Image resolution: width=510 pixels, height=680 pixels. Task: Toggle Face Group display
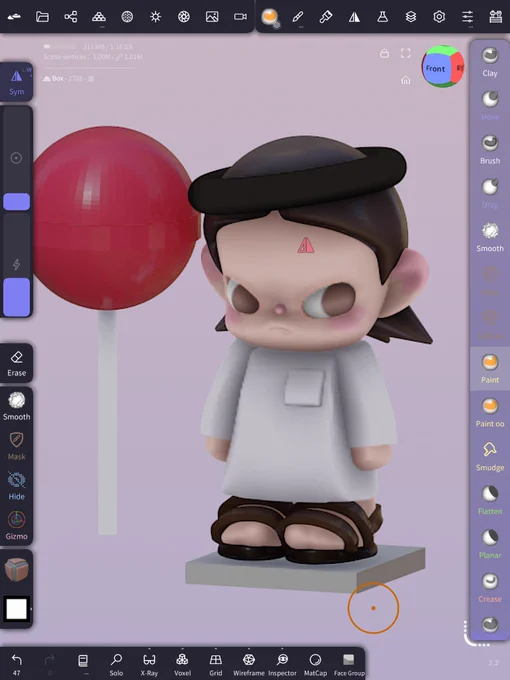tap(349, 664)
